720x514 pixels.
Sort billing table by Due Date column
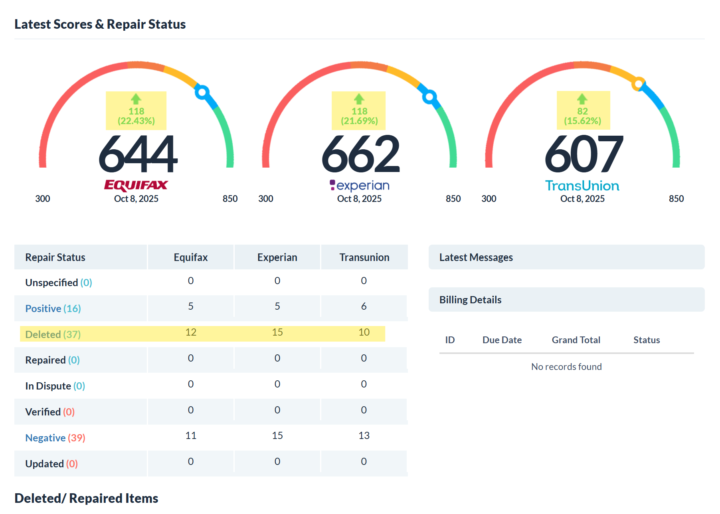point(502,340)
